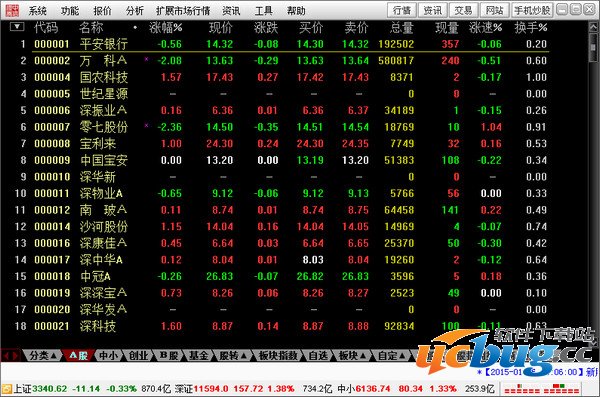Click stock code 000016
The width and height of the screenshot is (600, 397).
click(52, 243)
